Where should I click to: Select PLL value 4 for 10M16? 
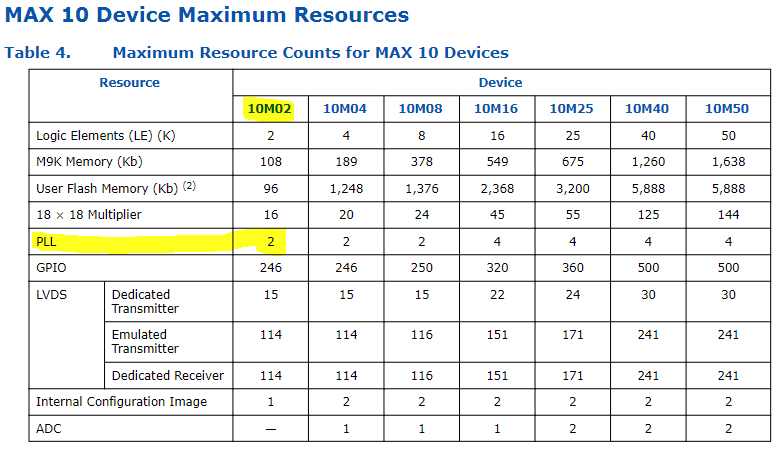[497, 242]
